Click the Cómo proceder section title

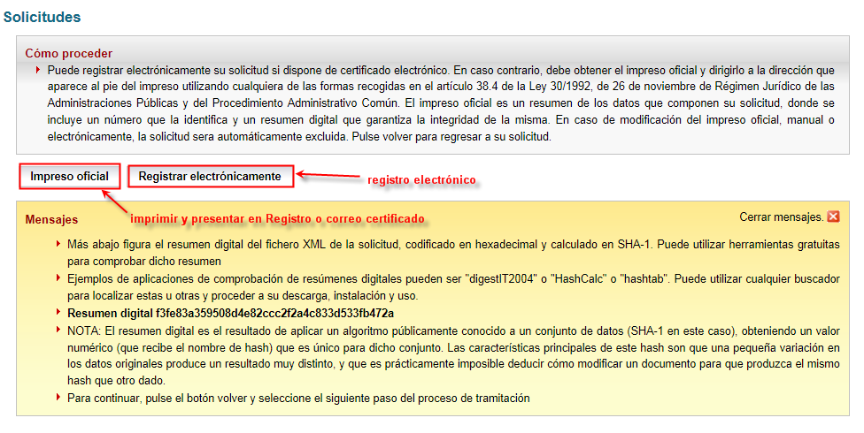pyautogui.click(x=68, y=53)
